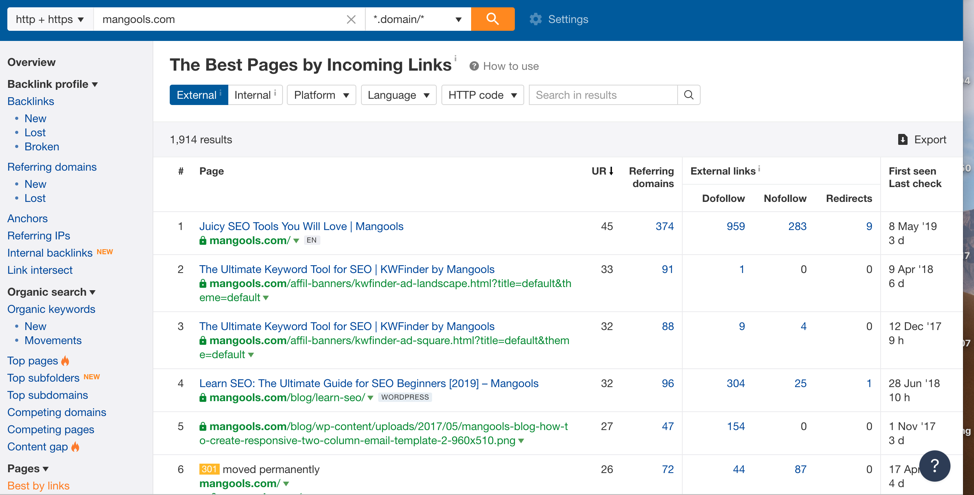
Task: Open Juicy SEO Tools You Will Love link
Action: pos(301,227)
